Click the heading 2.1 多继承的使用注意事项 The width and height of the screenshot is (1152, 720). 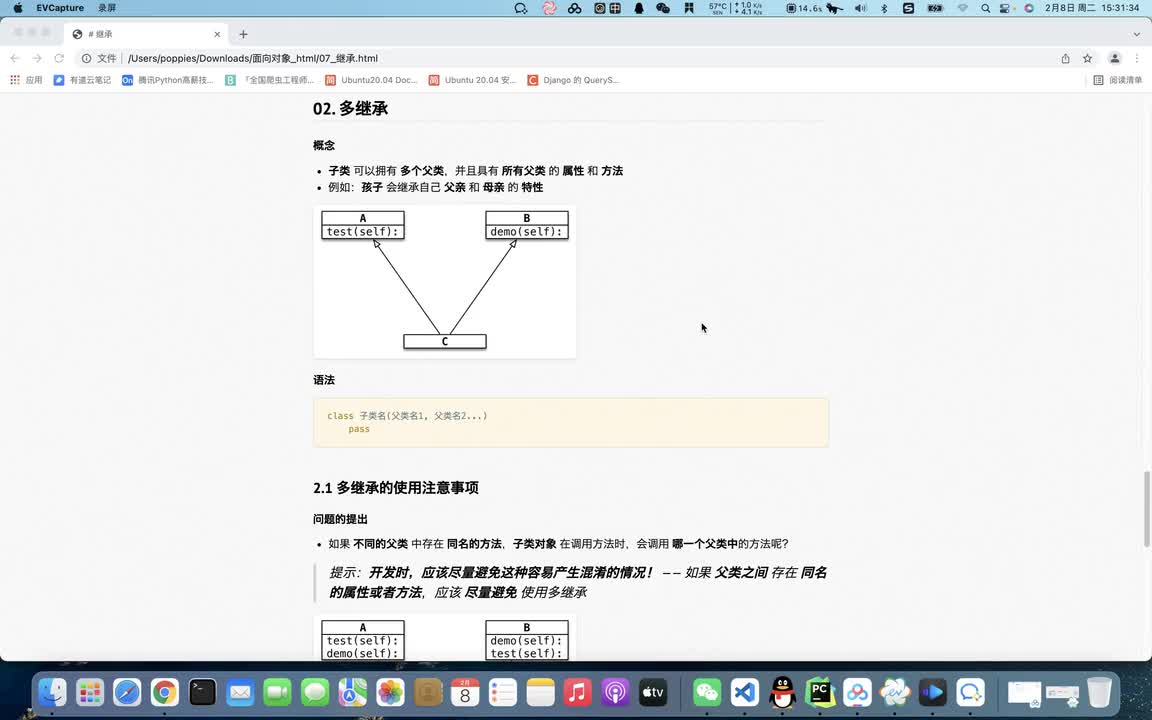pyautogui.click(x=396, y=488)
